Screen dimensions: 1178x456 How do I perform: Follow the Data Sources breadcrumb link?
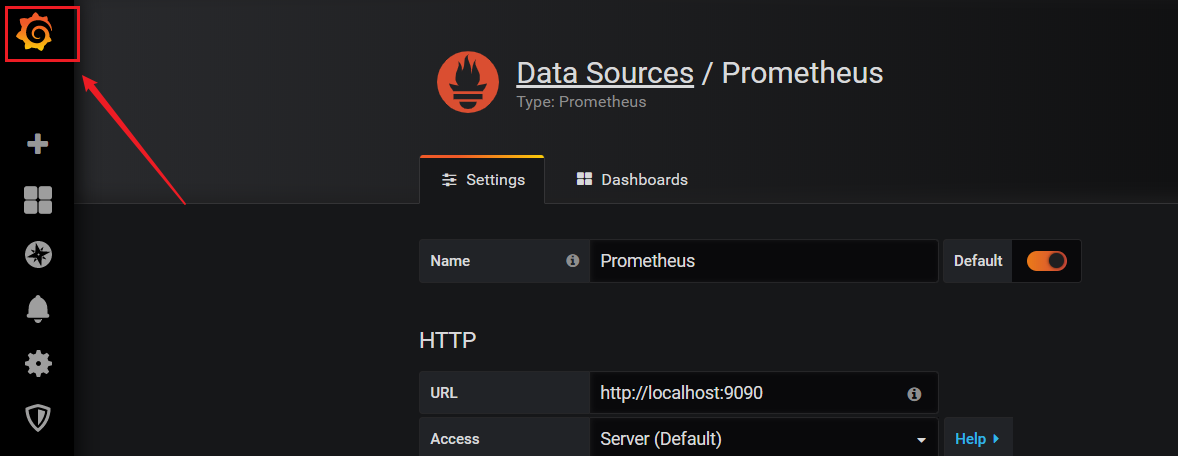(605, 73)
